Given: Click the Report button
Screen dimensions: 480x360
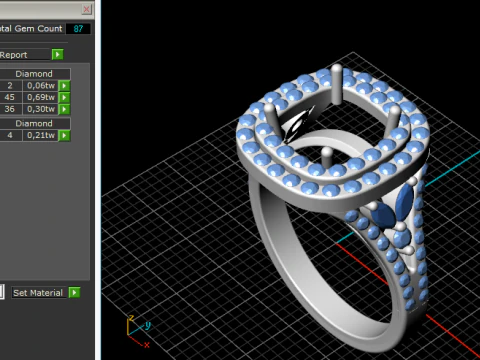Looking at the screenshot, I should (24, 55).
